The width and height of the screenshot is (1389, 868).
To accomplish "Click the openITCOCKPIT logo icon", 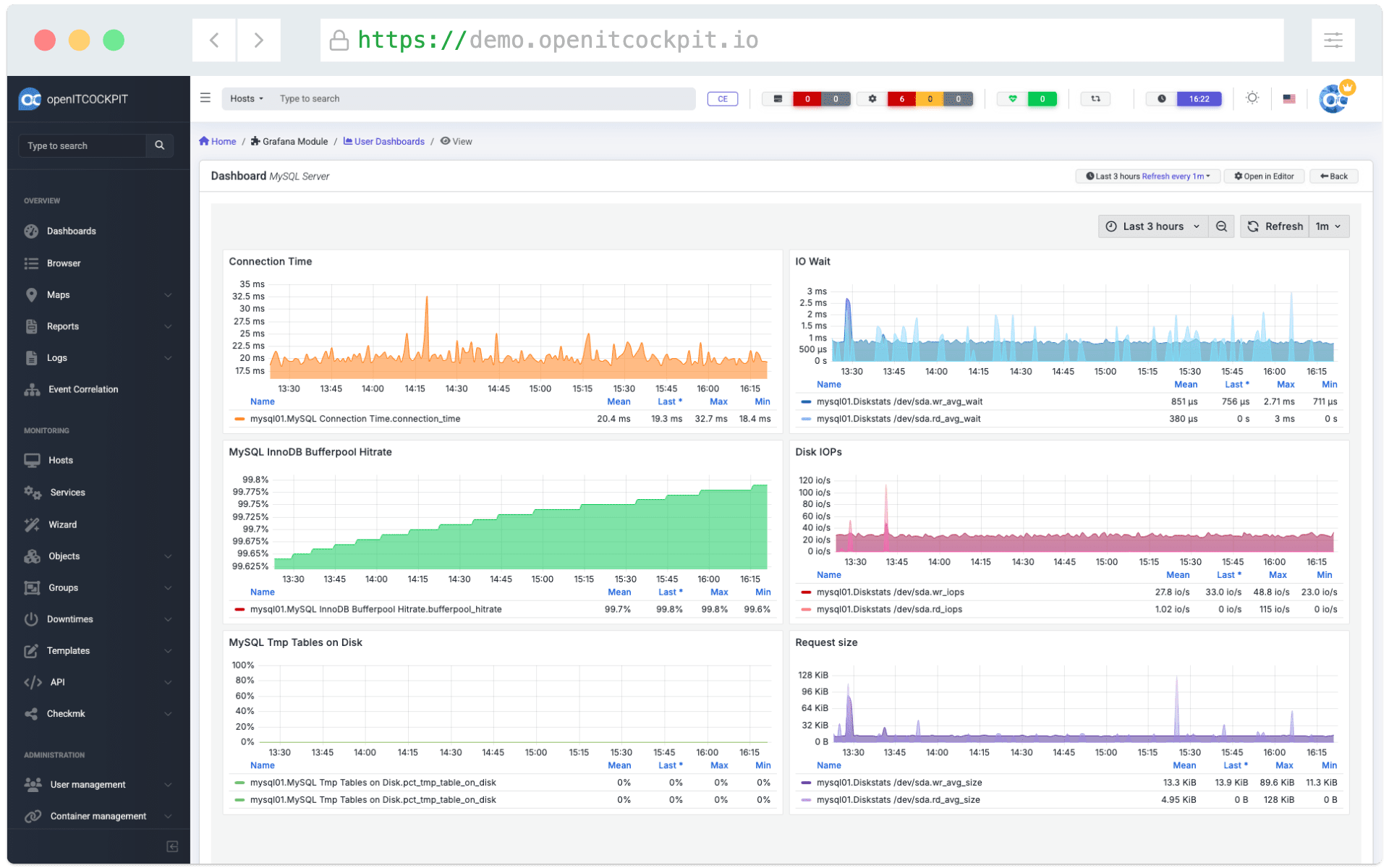I will tap(30, 99).
